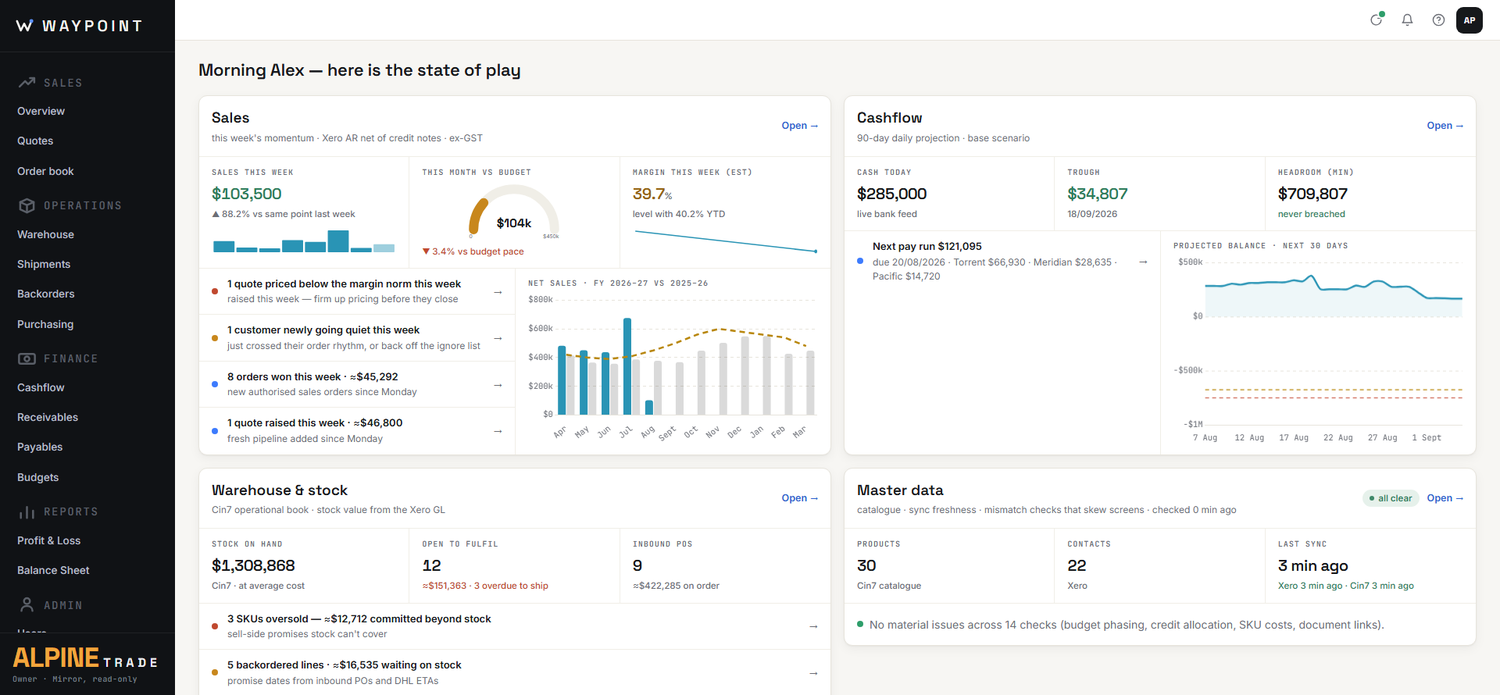Open Order book in sidebar
Screen dimensions: 1500x695
[x=45, y=171]
